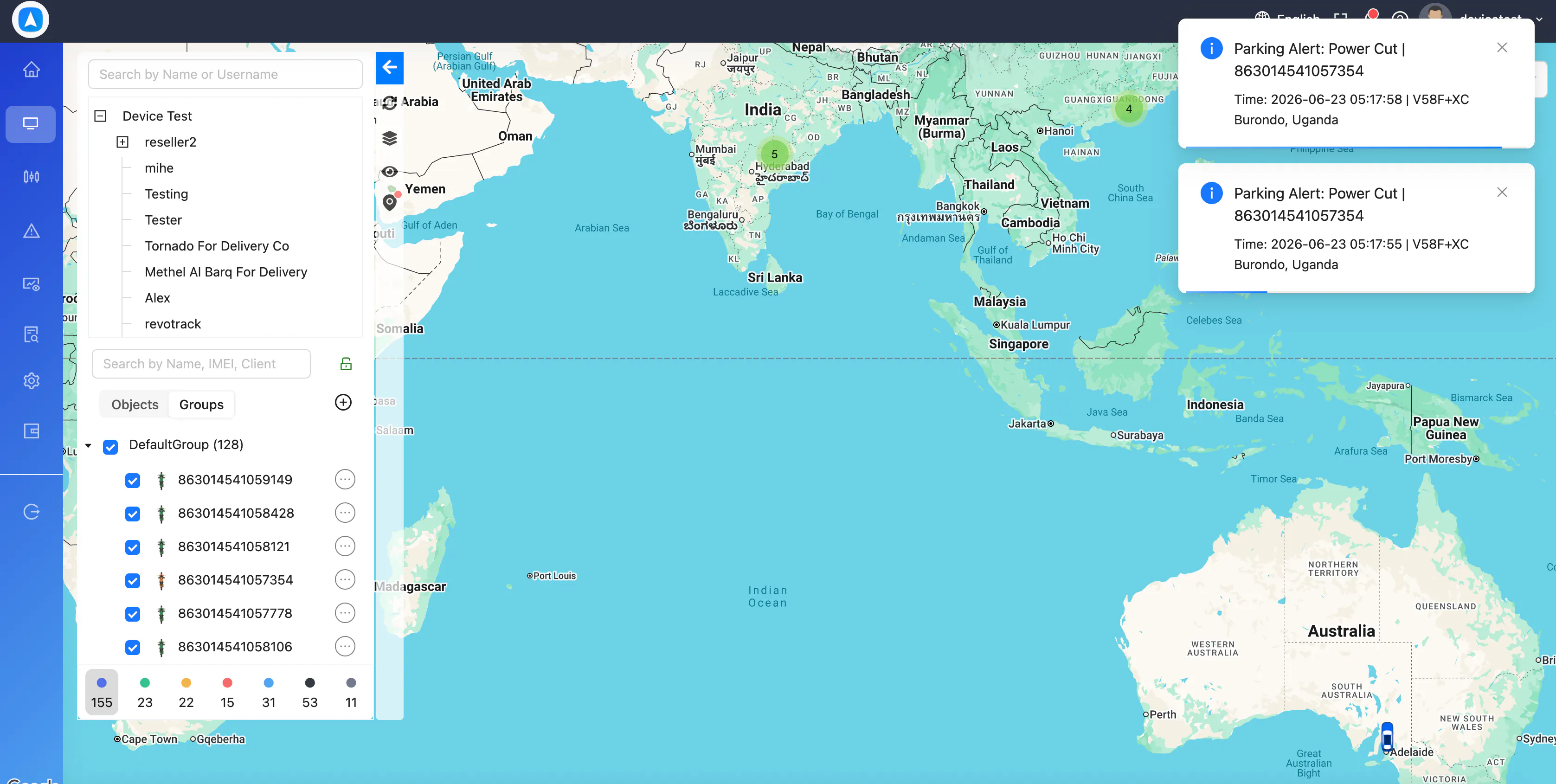Image resolution: width=1556 pixels, height=784 pixels.
Task: Uncheck device 863014541058121
Action: coord(132,547)
